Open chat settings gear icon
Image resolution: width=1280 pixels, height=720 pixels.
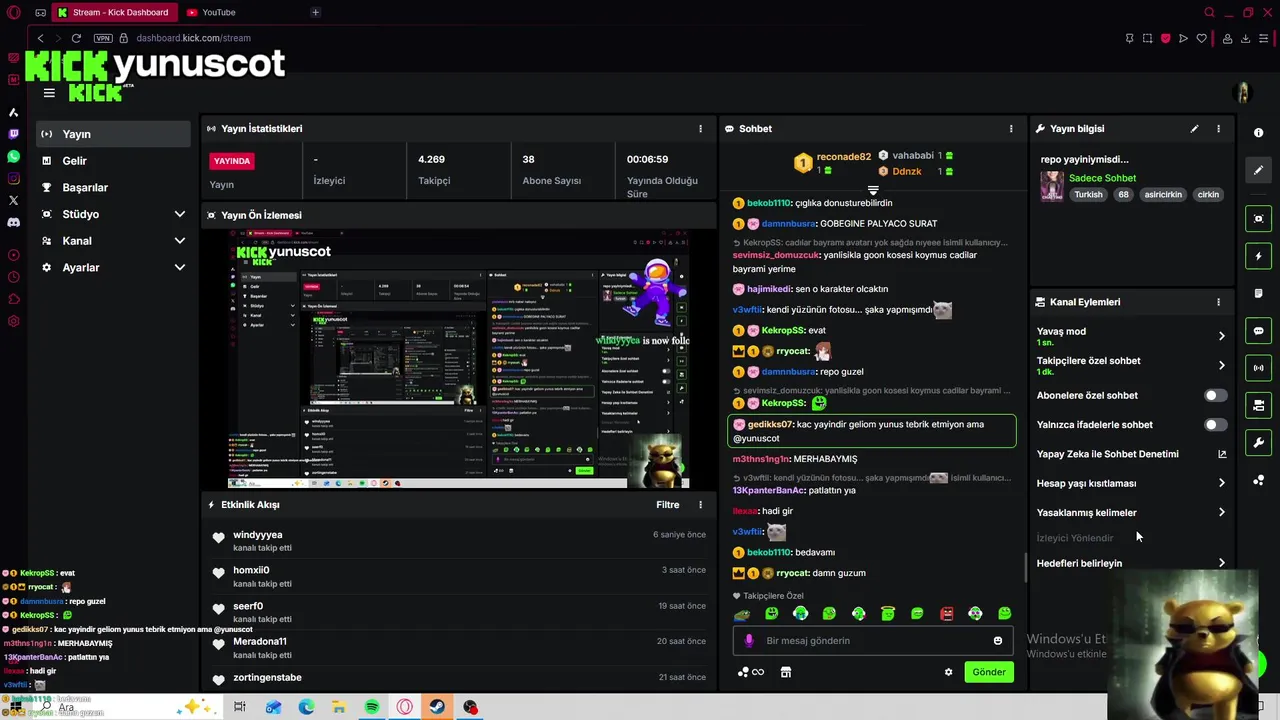point(948,672)
